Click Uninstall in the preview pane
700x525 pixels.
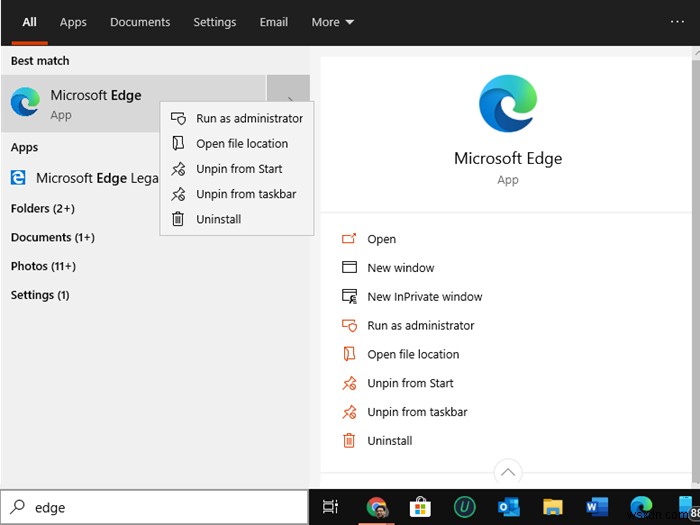390,441
